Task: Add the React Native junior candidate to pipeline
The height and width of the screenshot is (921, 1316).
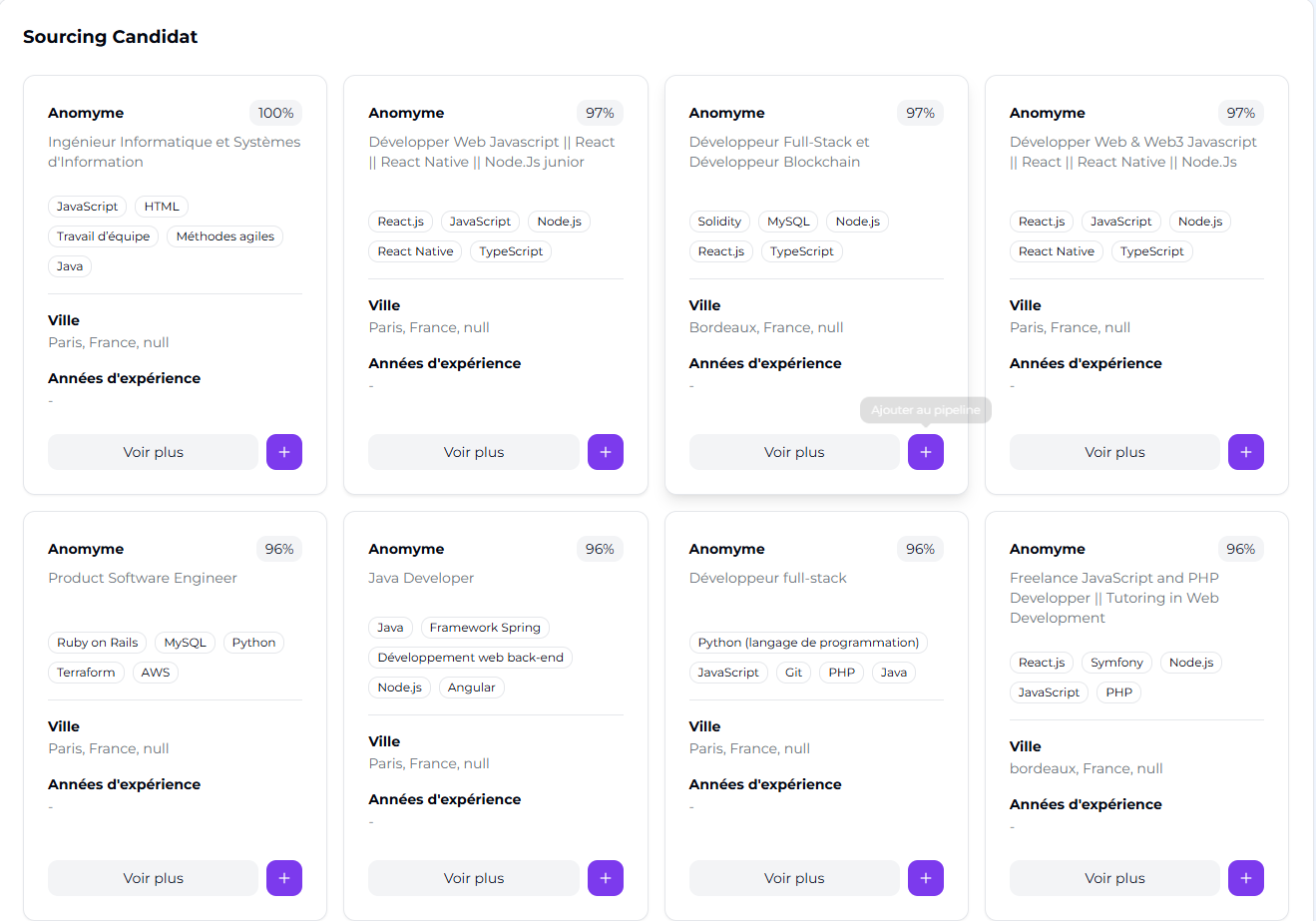Action: pyautogui.click(x=606, y=452)
